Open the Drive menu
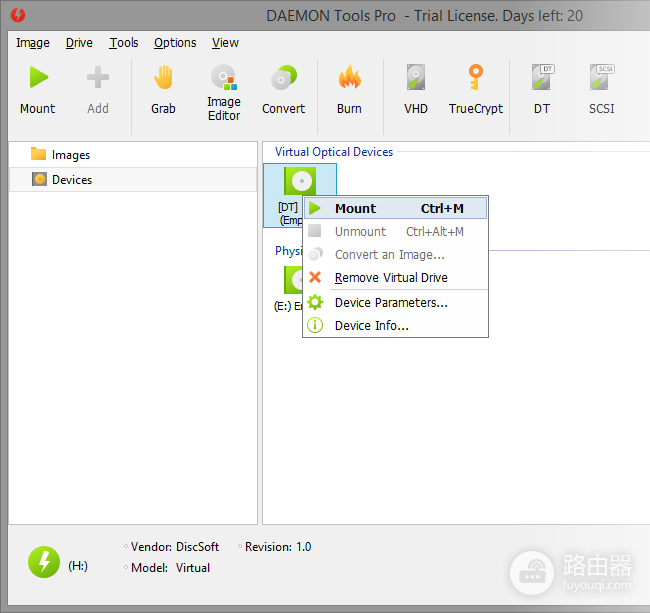This screenshot has width=650, height=613. click(79, 43)
